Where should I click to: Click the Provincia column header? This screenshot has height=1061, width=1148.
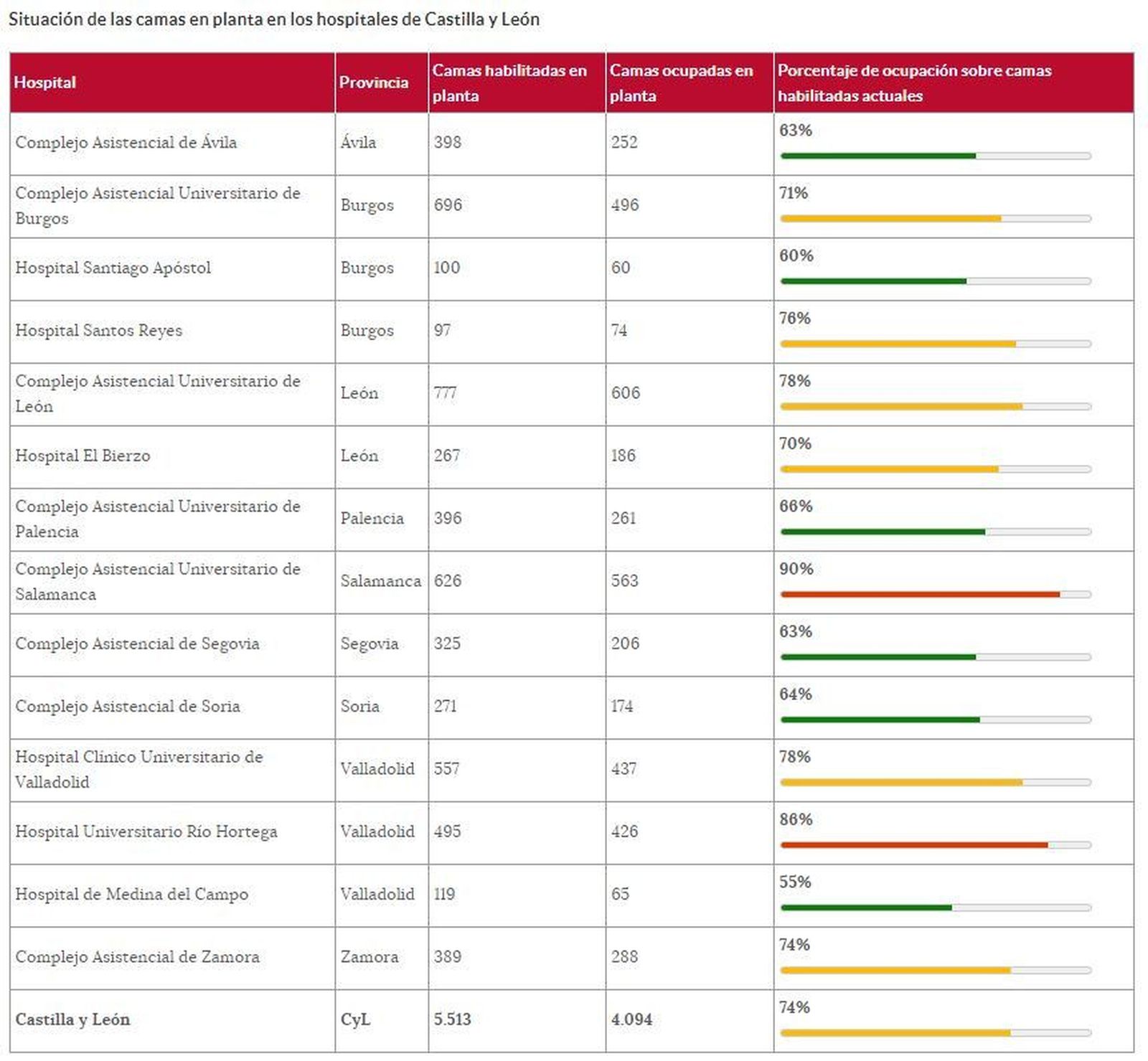pos(373,82)
